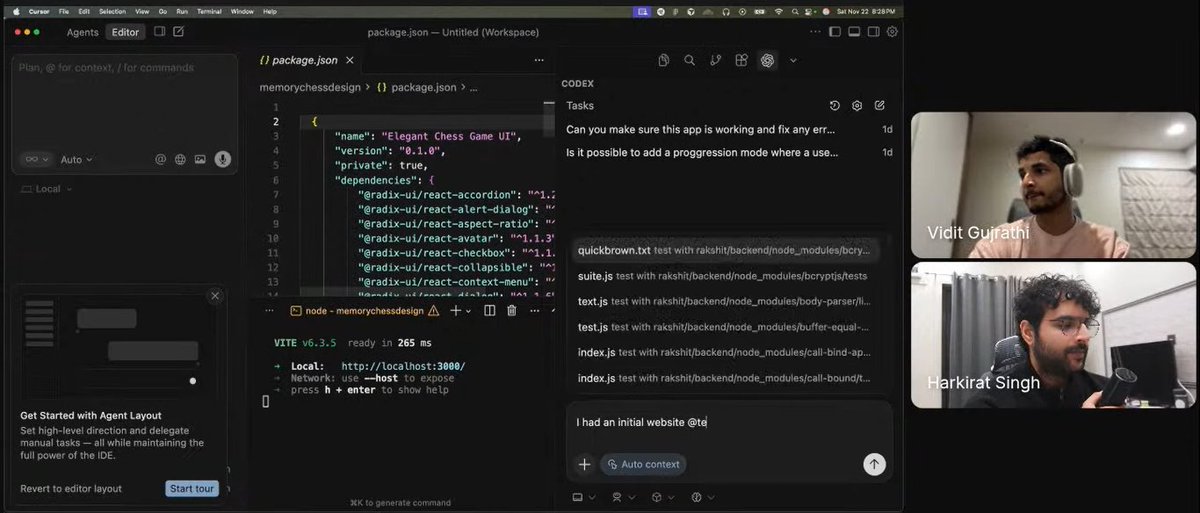This screenshot has width=1200, height=513.
Task: Click memorychessdesign breadcrumb
Action: [x=311, y=87]
